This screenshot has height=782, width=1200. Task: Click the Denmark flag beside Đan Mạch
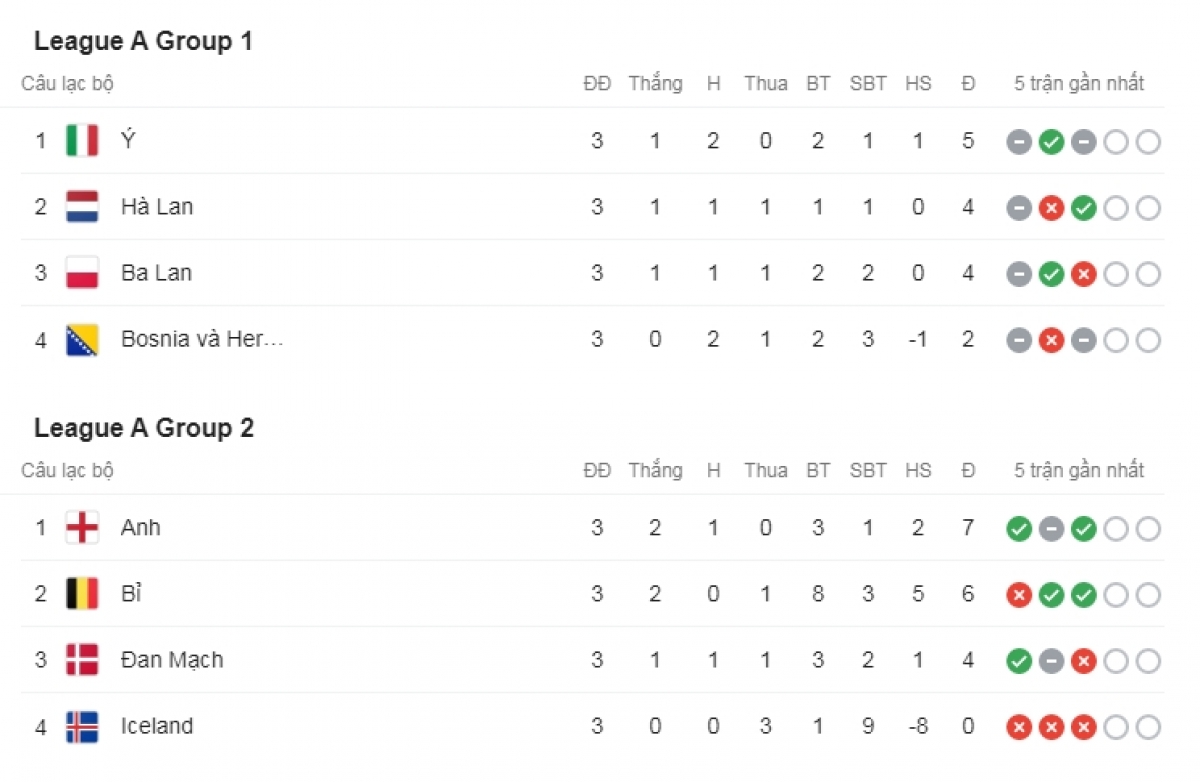(82, 660)
